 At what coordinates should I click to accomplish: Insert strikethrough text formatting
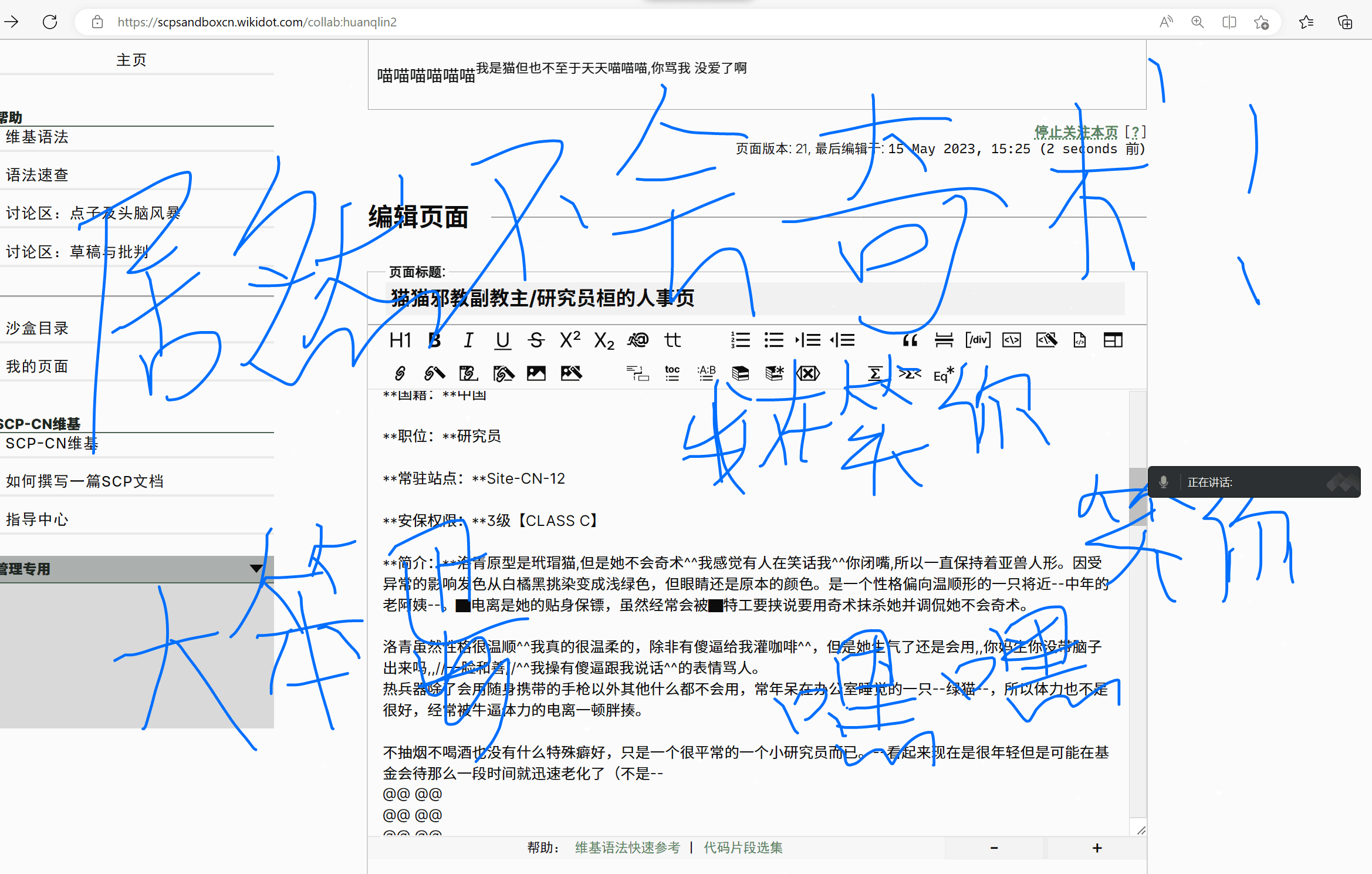536,340
